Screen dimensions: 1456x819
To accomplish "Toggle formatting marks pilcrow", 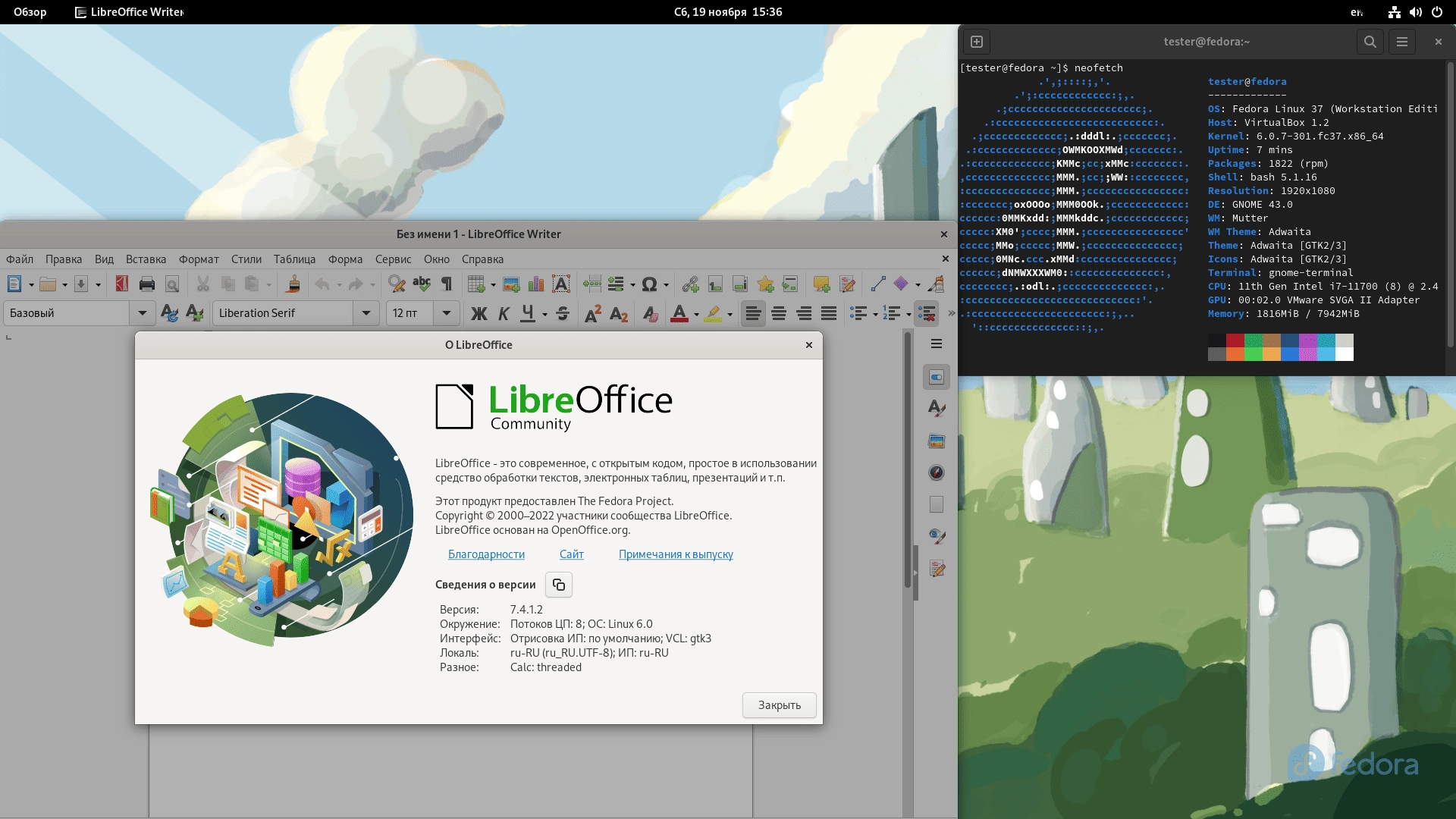I will click(x=447, y=284).
